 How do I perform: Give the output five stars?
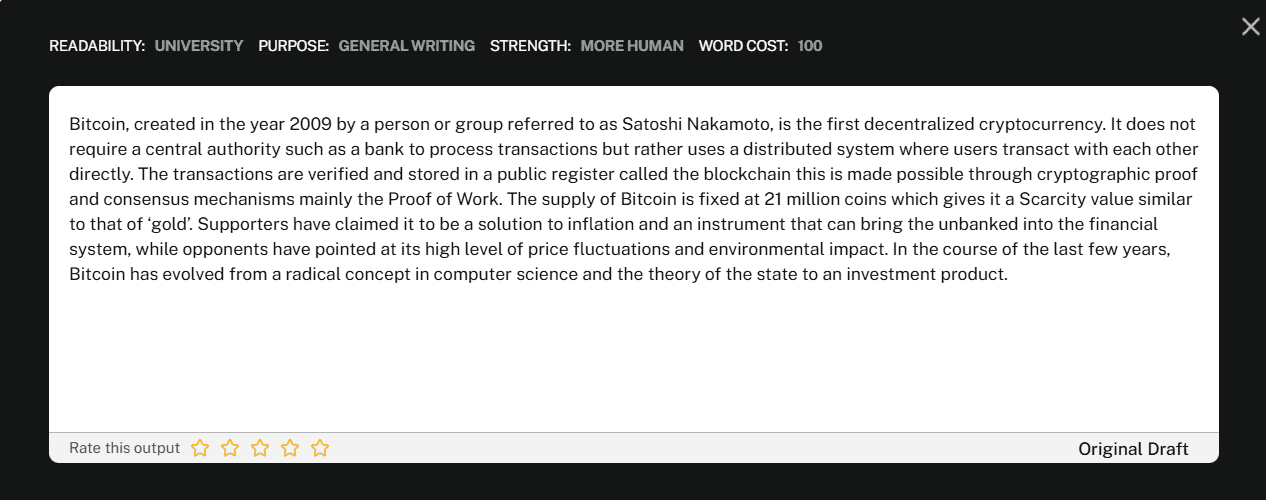point(320,448)
